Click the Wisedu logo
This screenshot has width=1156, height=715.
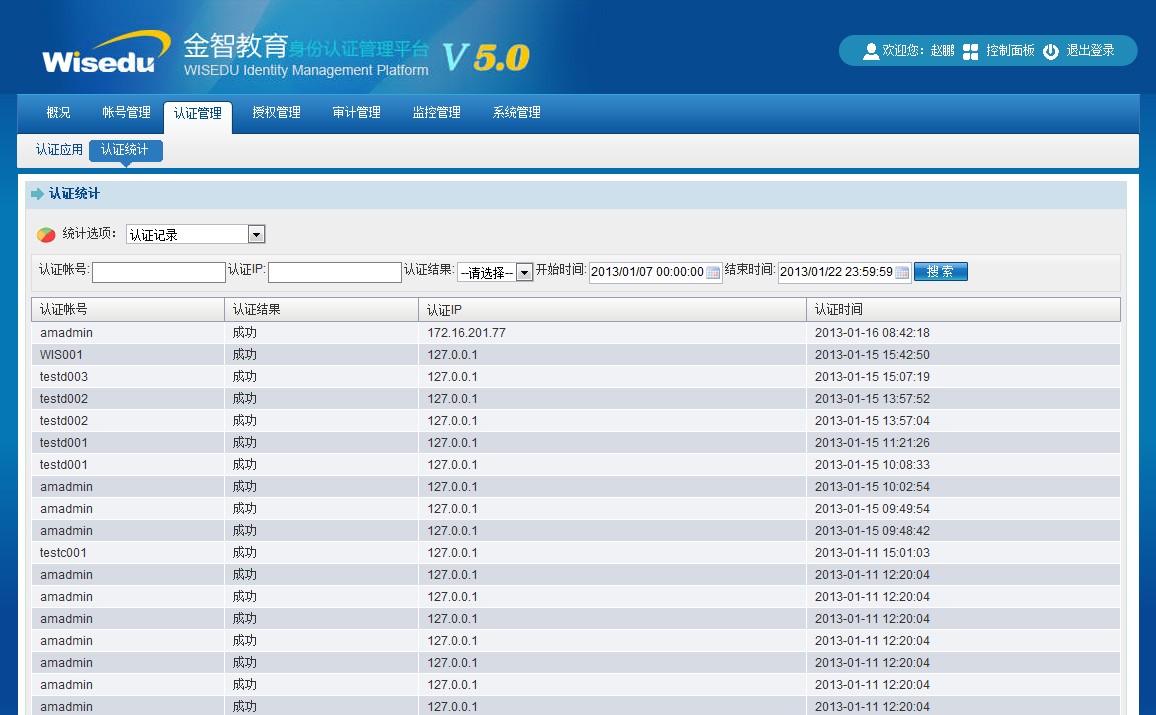click(x=98, y=53)
